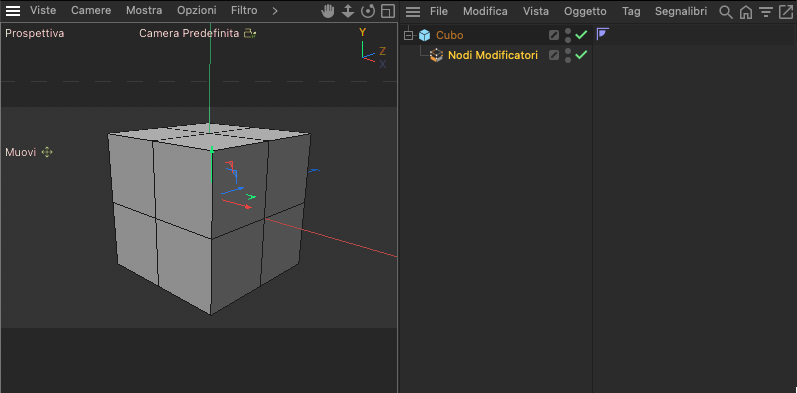Toggle the viewport maximize layout icon
This screenshot has height=393, width=797.
(388, 11)
